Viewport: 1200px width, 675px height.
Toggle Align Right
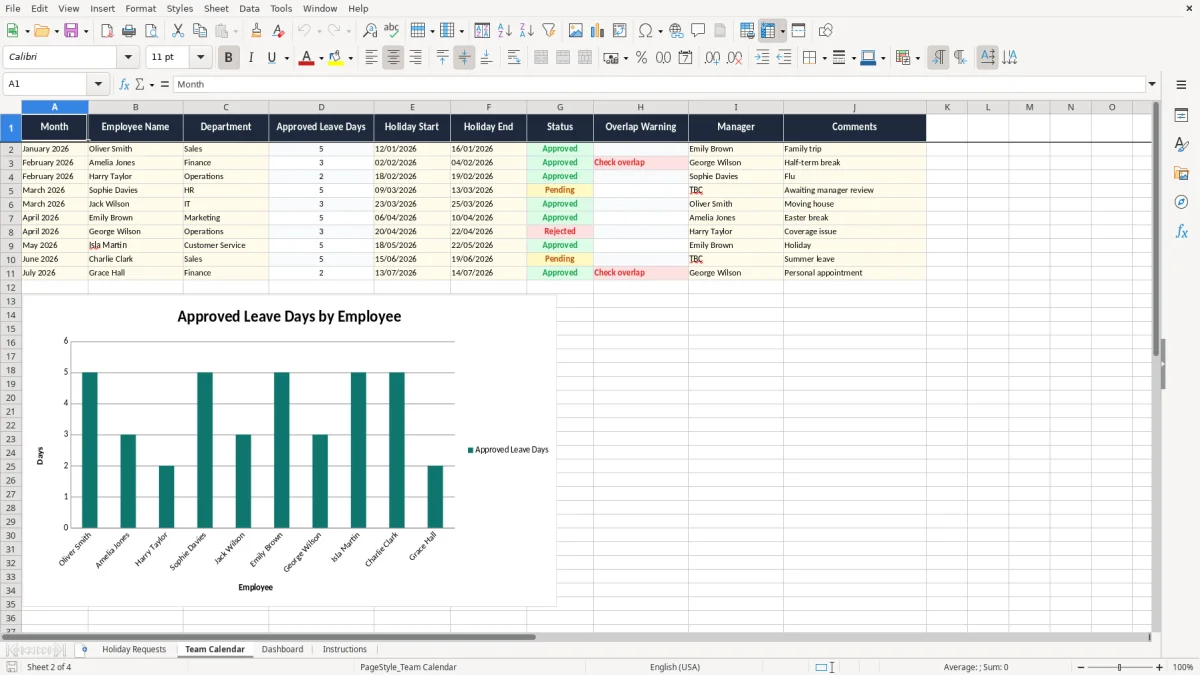(x=415, y=58)
